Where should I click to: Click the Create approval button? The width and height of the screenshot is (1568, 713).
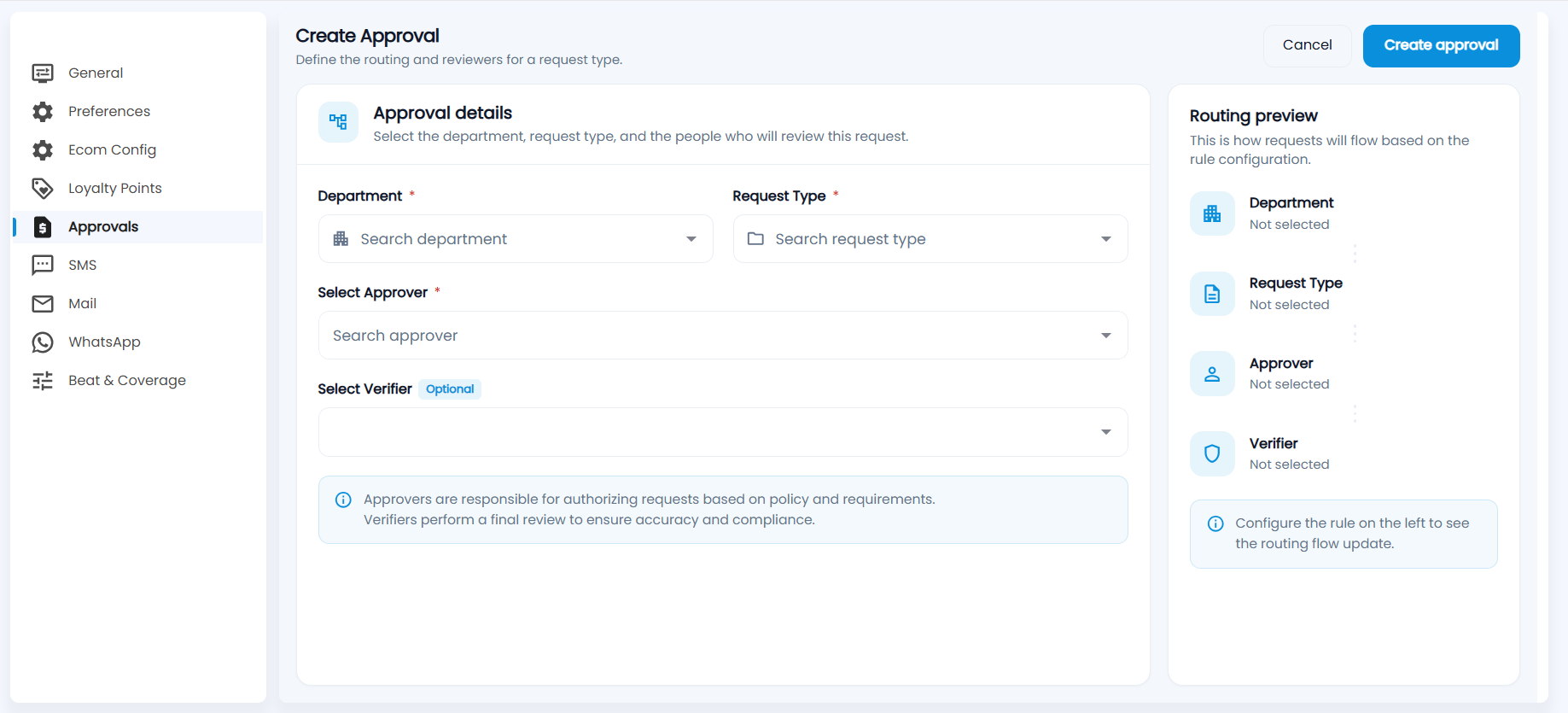[1441, 45]
